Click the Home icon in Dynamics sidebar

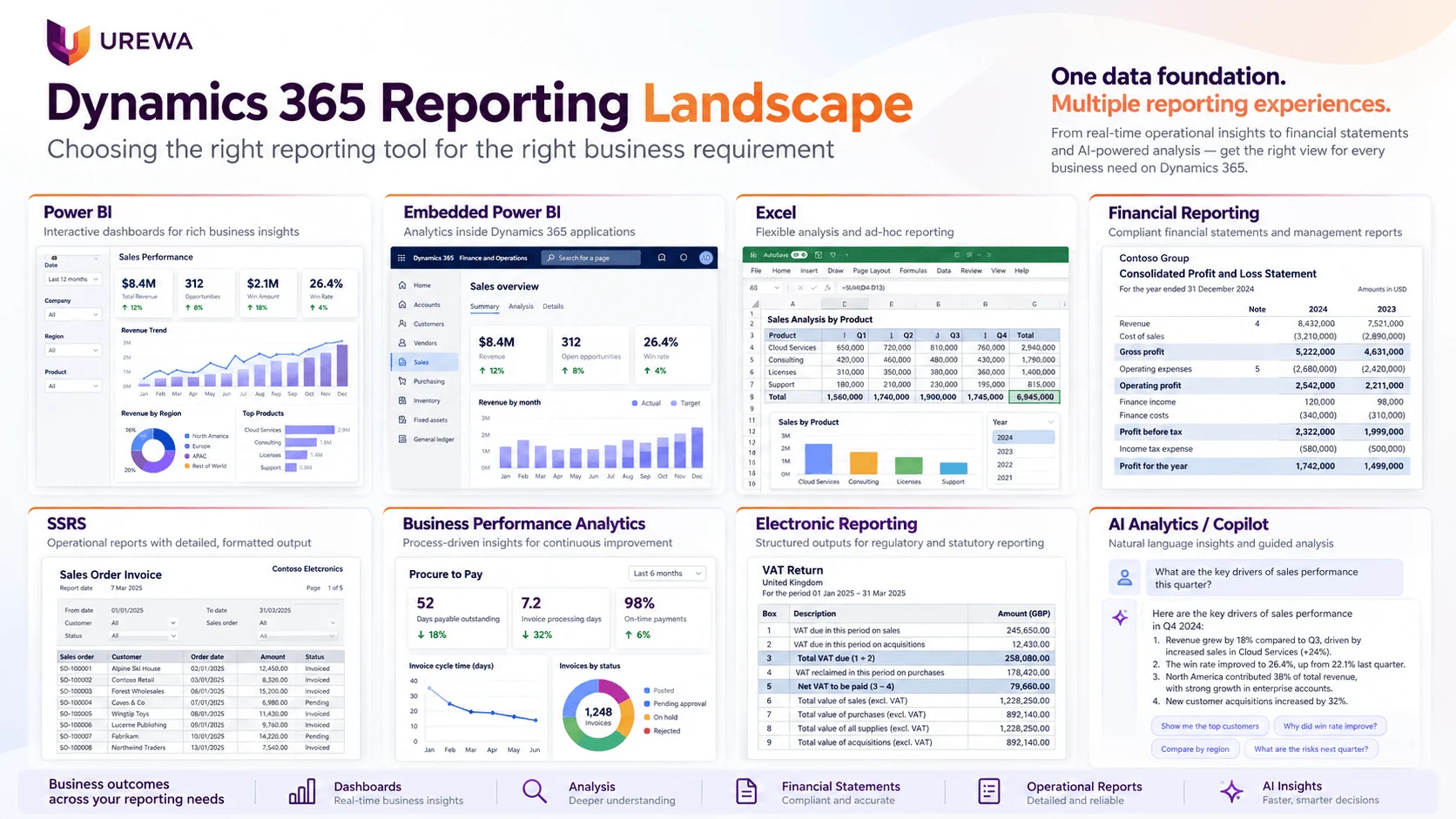[x=402, y=285]
